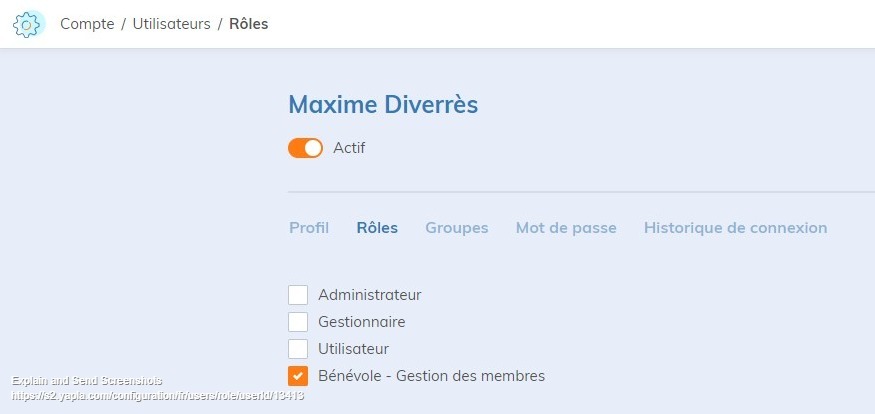Show the Historique de connexion tab
The height and width of the screenshot is (414, 875).
point(735,228)
